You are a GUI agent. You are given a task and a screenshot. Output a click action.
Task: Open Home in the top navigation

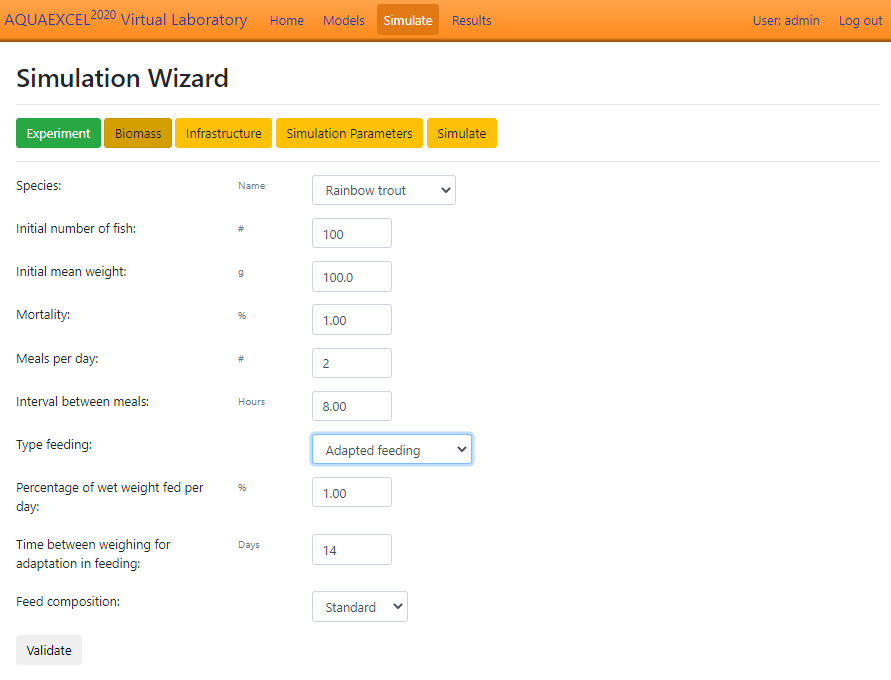286,20
